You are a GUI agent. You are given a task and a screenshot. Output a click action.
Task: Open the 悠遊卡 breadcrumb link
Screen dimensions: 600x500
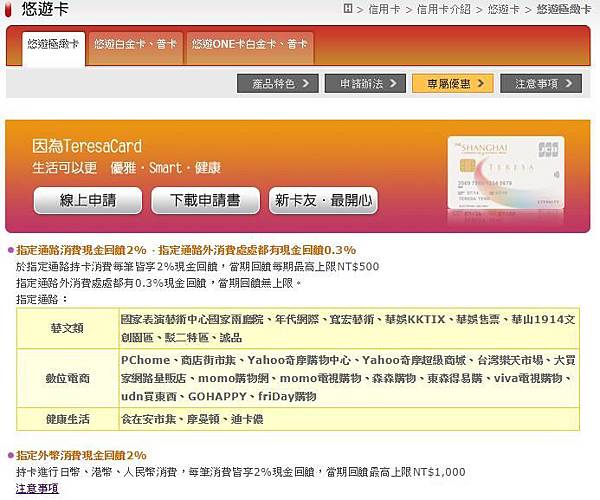tap(503, 9)
